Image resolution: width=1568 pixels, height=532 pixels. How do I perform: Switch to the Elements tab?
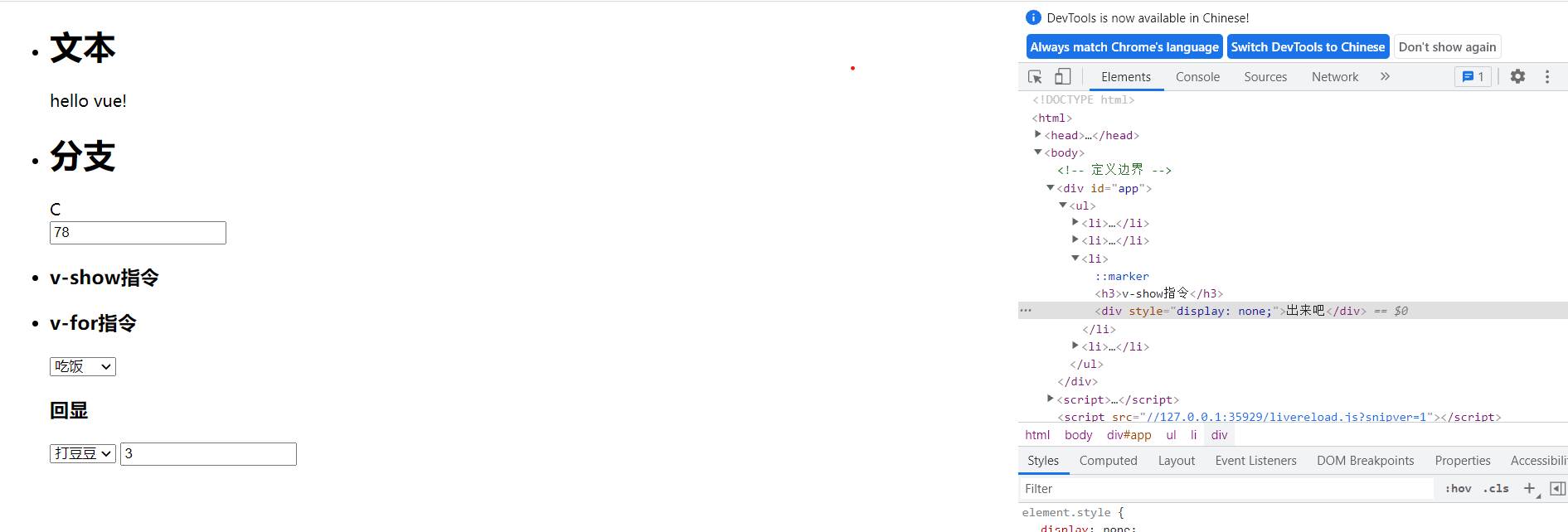point(1126,76)
